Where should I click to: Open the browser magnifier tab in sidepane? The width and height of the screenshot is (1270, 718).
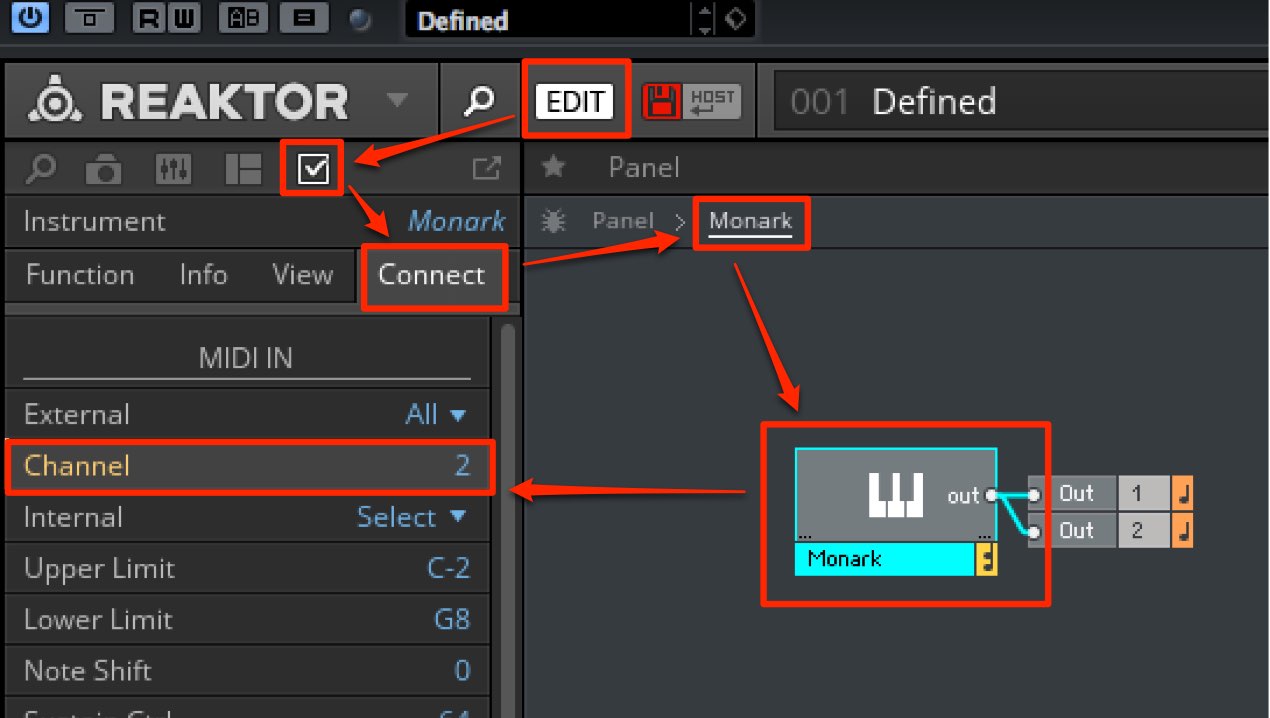tap(40, 169)
